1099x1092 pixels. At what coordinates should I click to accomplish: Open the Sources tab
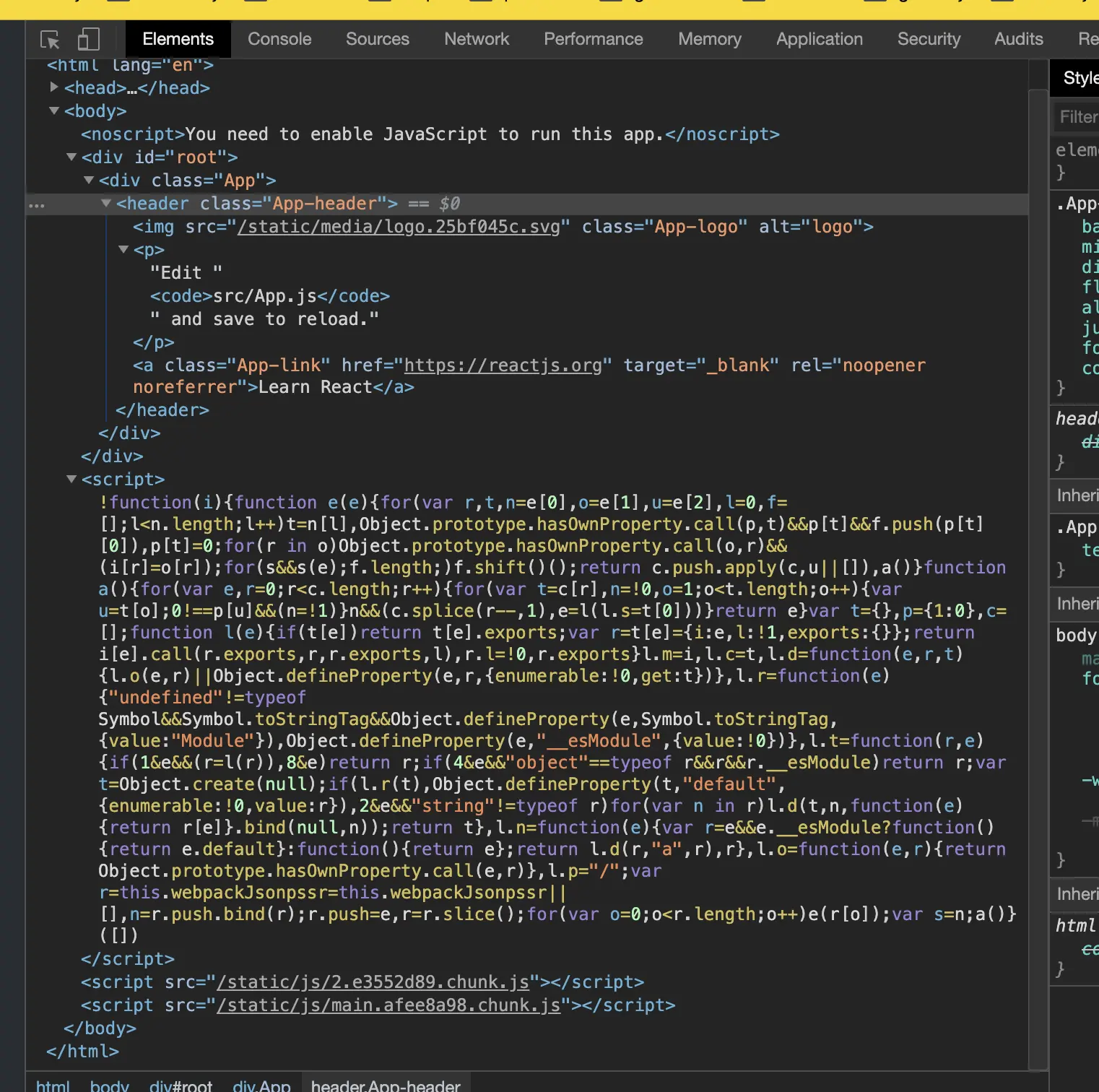(378, 39)
